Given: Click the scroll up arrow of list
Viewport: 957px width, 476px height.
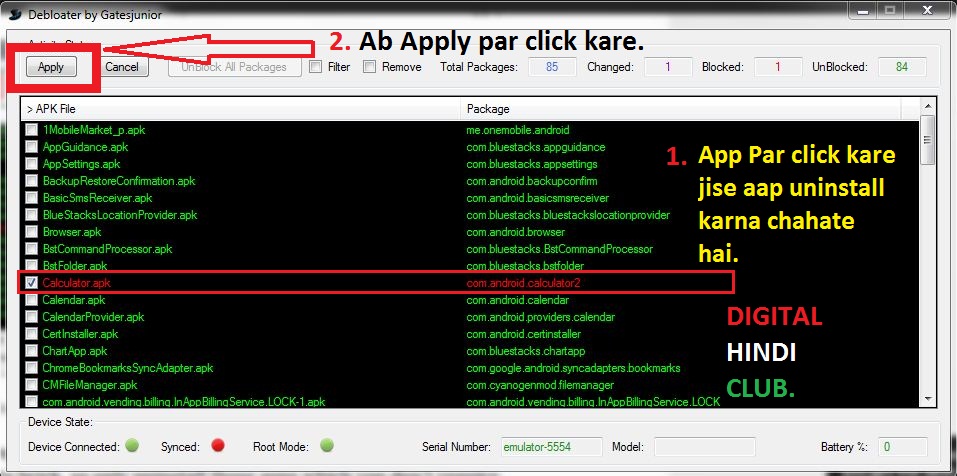Looking at the screenshot, I should click(928, 106).
